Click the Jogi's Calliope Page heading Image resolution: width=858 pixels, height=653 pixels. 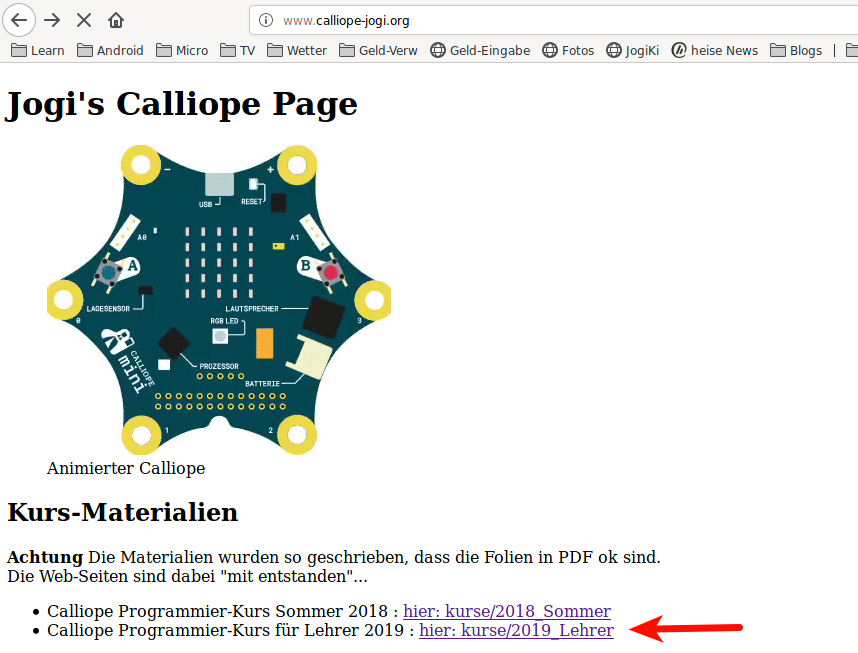(181, 103)
